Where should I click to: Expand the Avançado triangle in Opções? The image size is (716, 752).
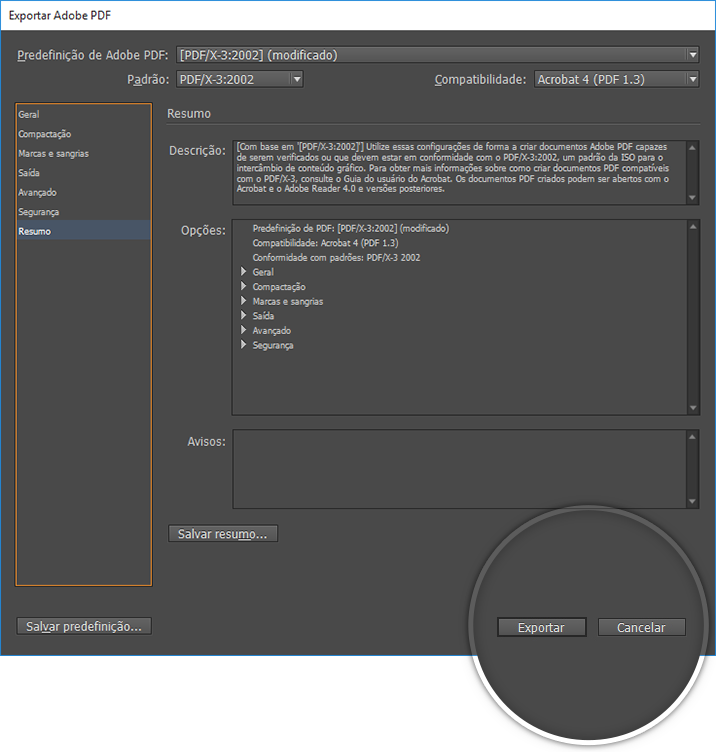point(243,330)
